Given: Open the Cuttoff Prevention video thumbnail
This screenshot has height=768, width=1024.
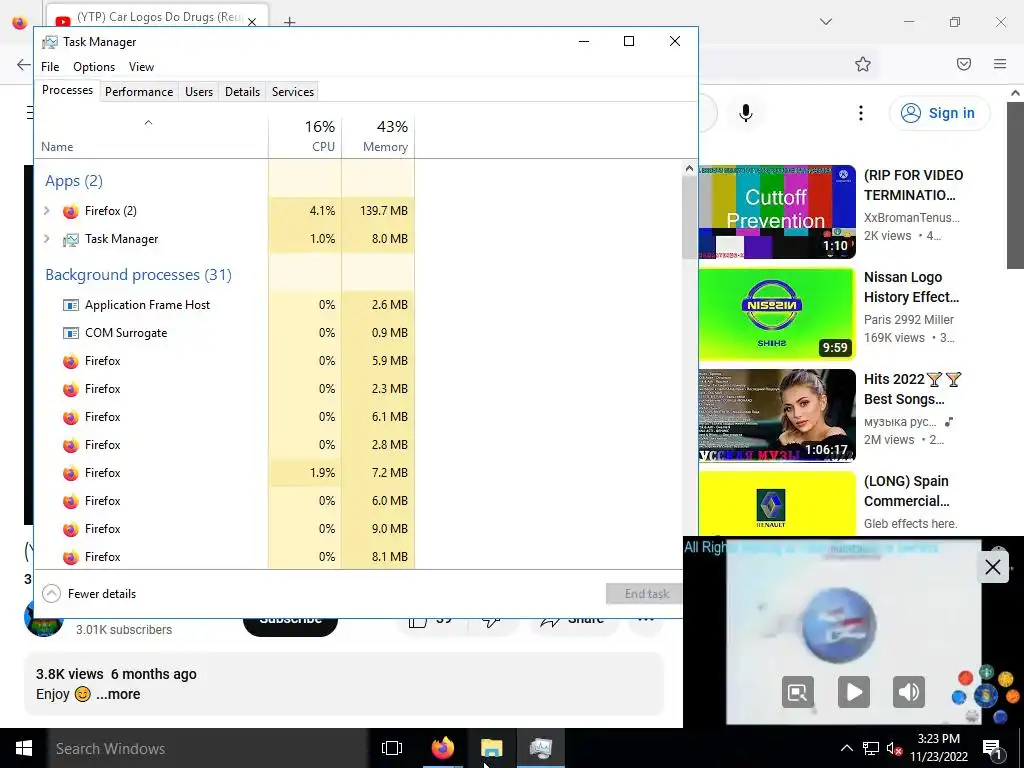Looking at the screenshot, I should tap(777, 212).
